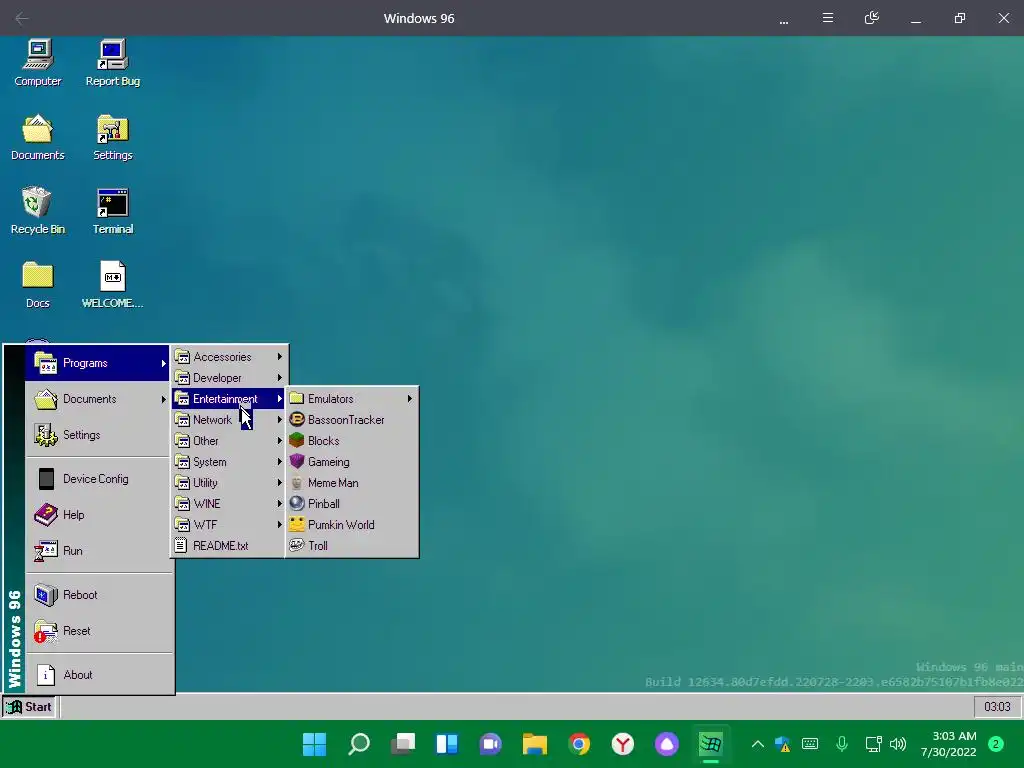Image resolution: width=1024 pixels, height=768 pixels.
Task: Open the three-dots options in title bar
Action: [784, 19]
